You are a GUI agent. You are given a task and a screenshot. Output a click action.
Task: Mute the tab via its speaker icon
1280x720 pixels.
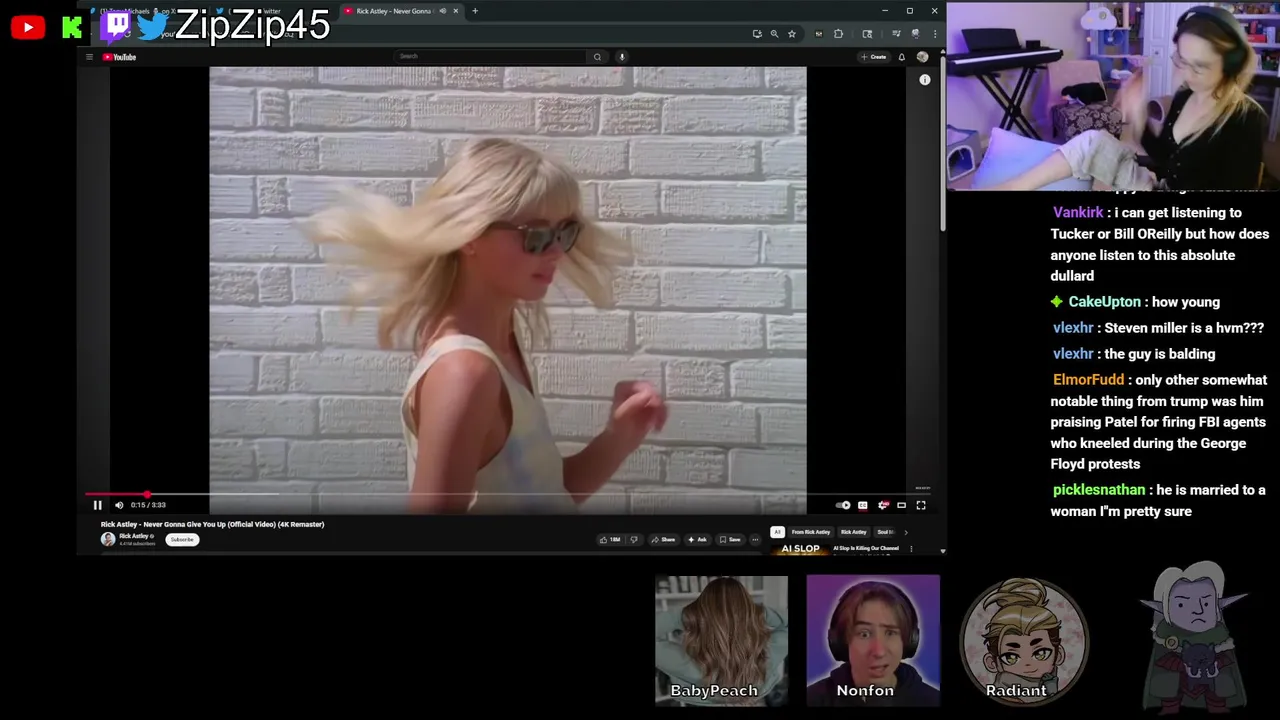coord(443,11)
